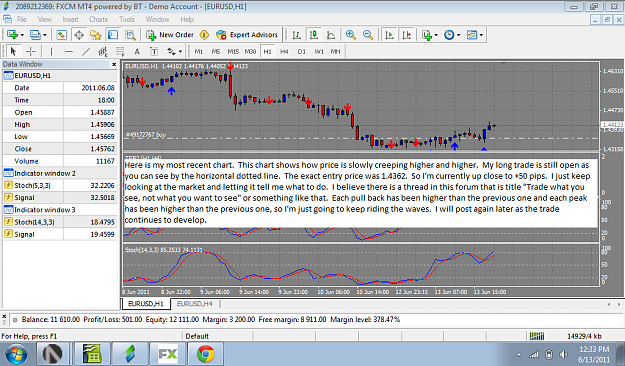Click the Expert Advisors button
The width and height of the screenshot is (625, 366).
tap(247, 35)
